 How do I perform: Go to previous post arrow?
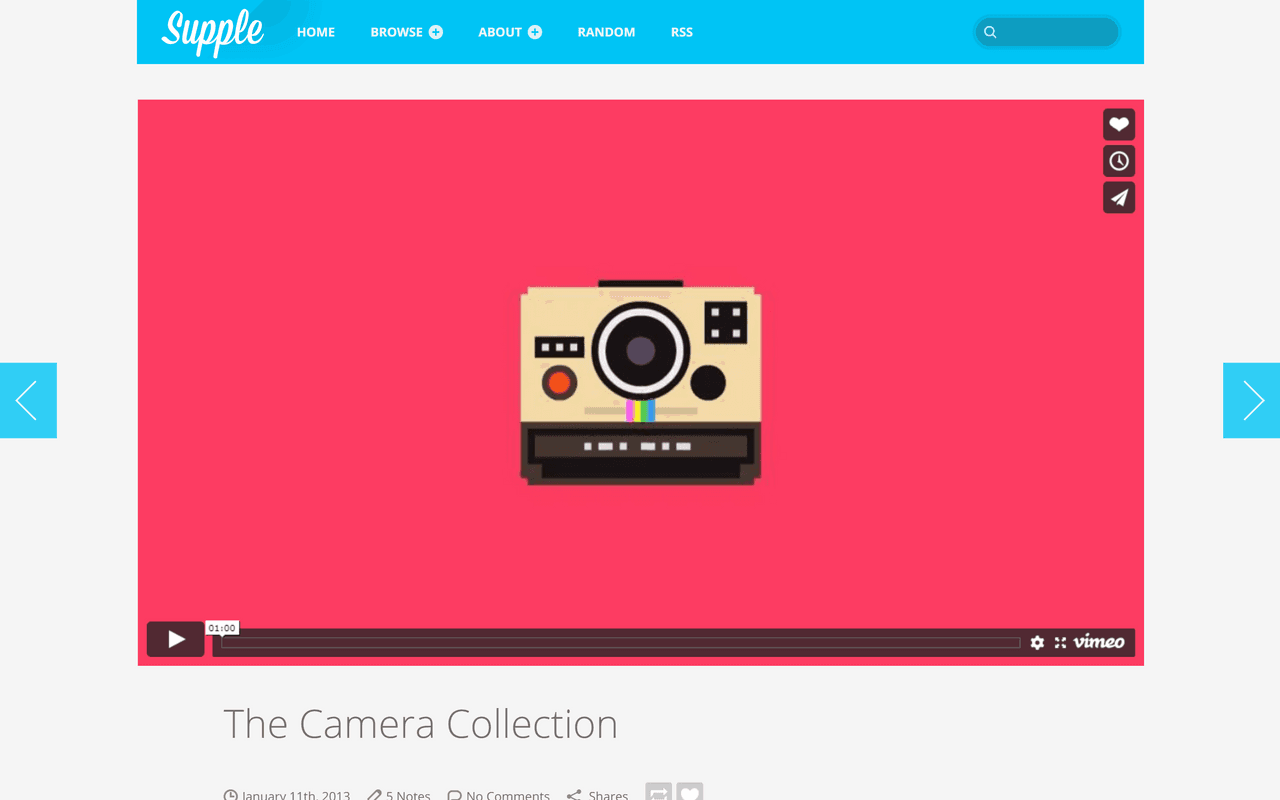click(x=28, y=400)
